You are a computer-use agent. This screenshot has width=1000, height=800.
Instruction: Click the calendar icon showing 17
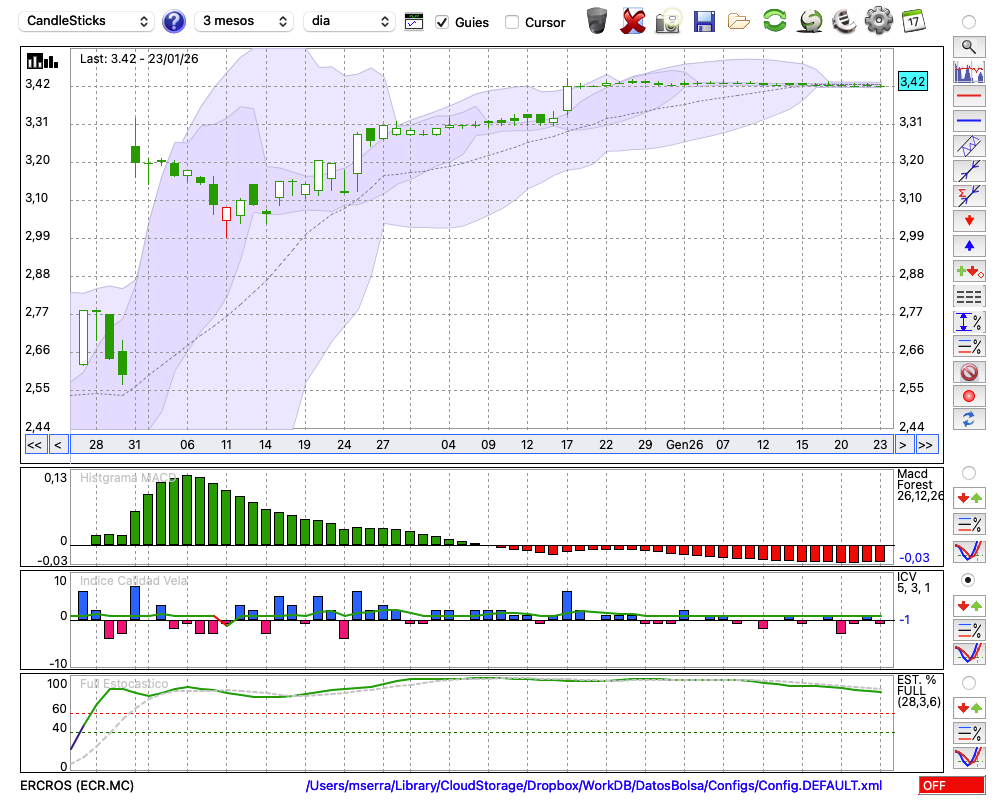(x=912, y=21)
